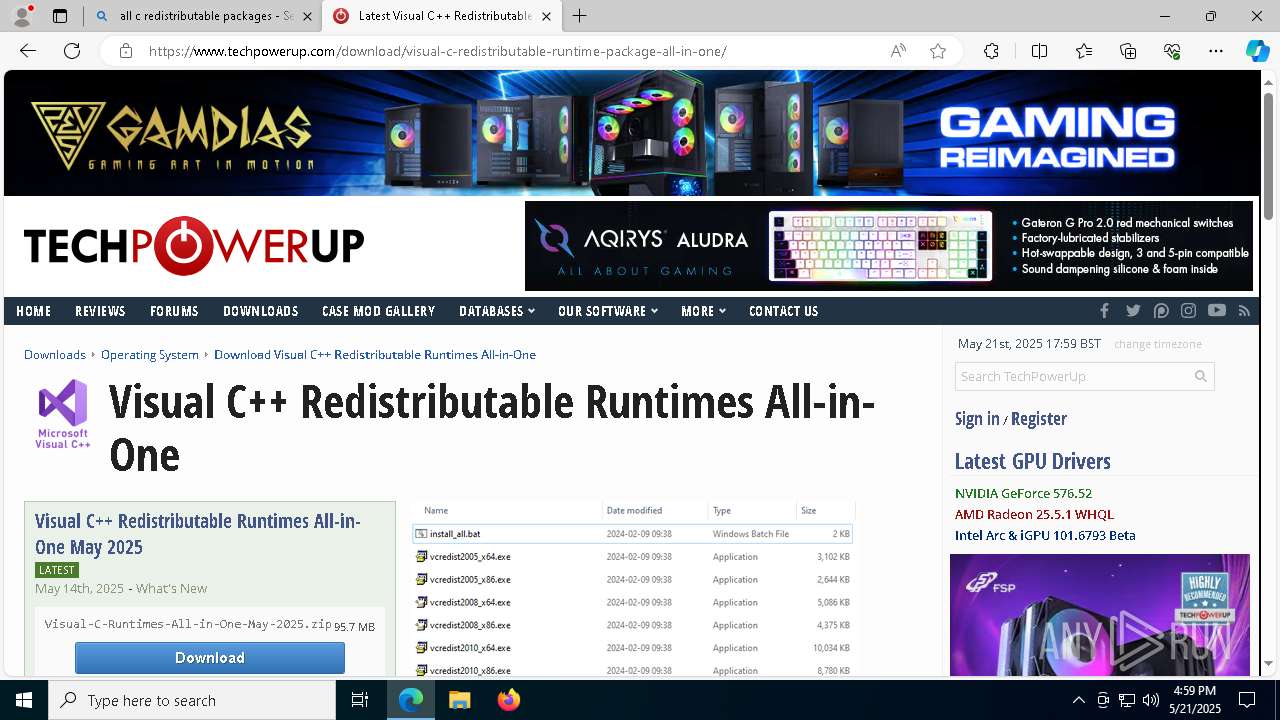This screenshot has width=1280, height=720.
Task: Expand the MORE menu
Action: coord(703,311)
